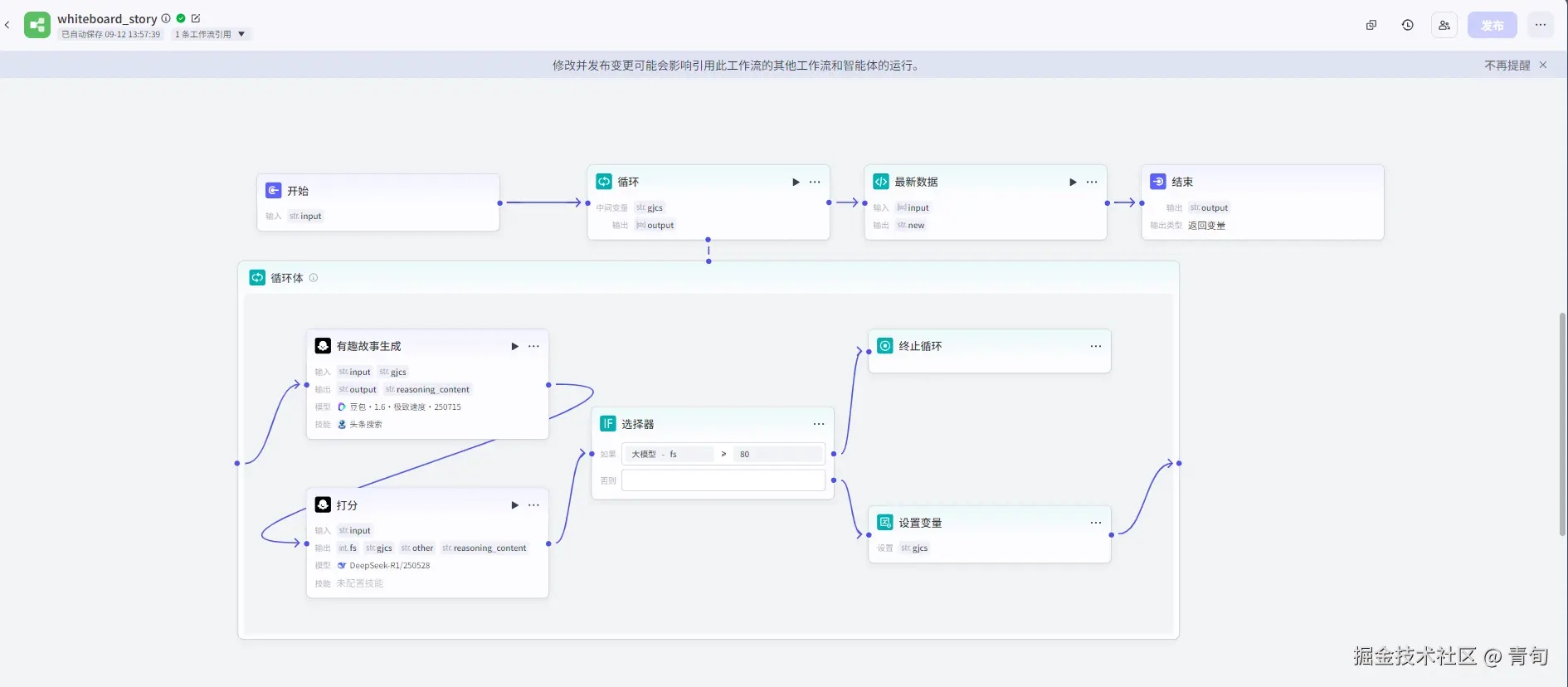Open 最新数据 node more menu
1568x687 pixels.
[1092, 182]
